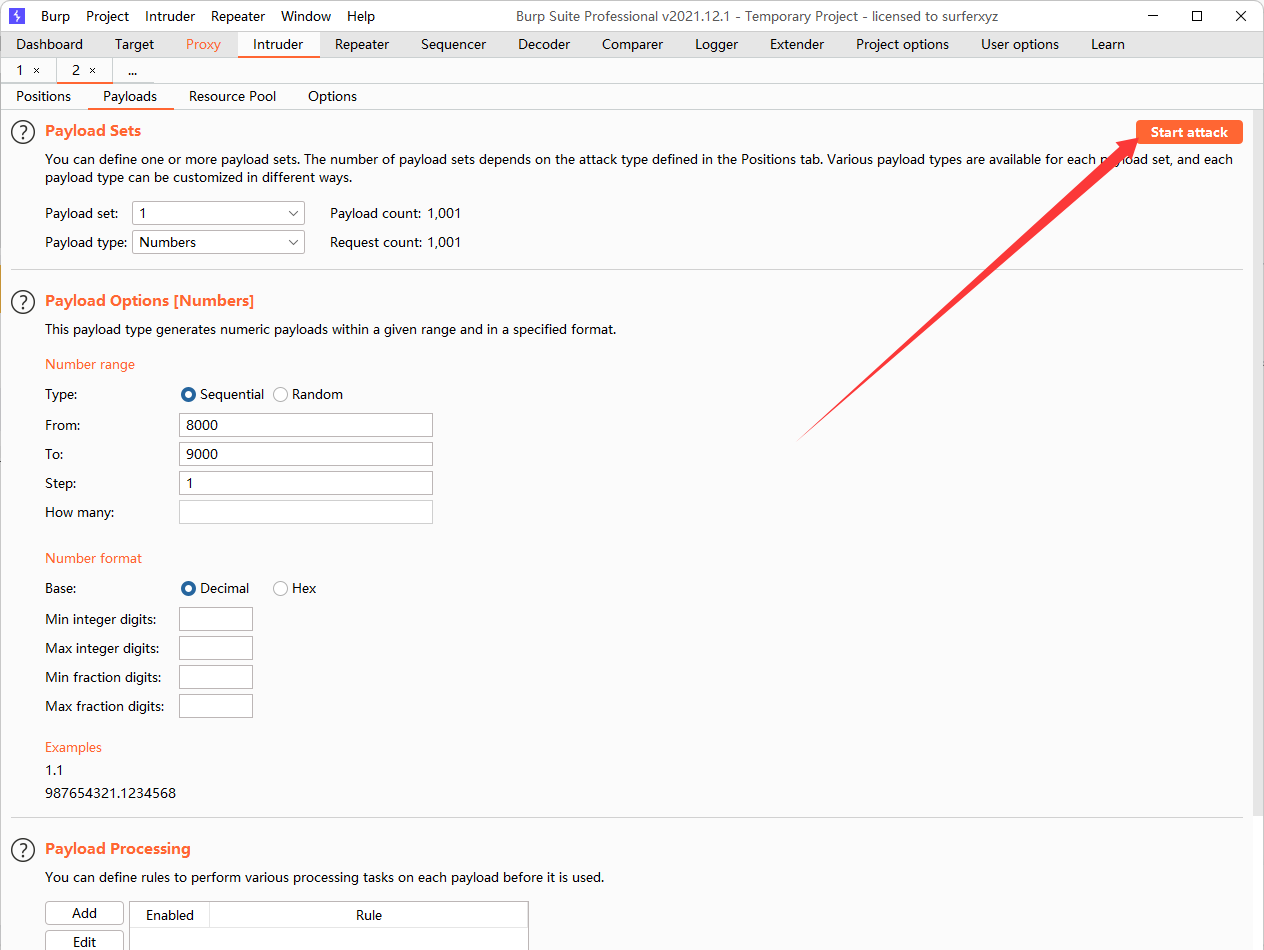The height and width of the screenshot is (950, 1264).
Task: Open help for Payload Sets section
Action: 22,132
